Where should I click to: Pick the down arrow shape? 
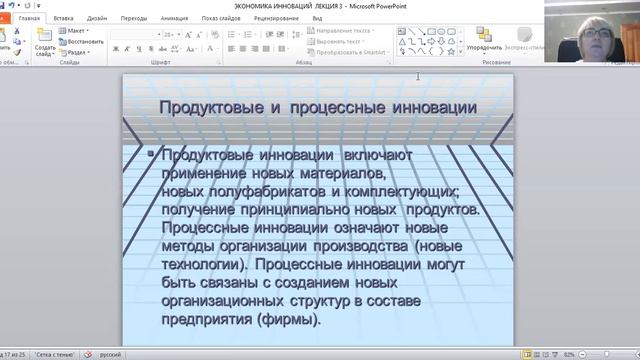point(441,42)
